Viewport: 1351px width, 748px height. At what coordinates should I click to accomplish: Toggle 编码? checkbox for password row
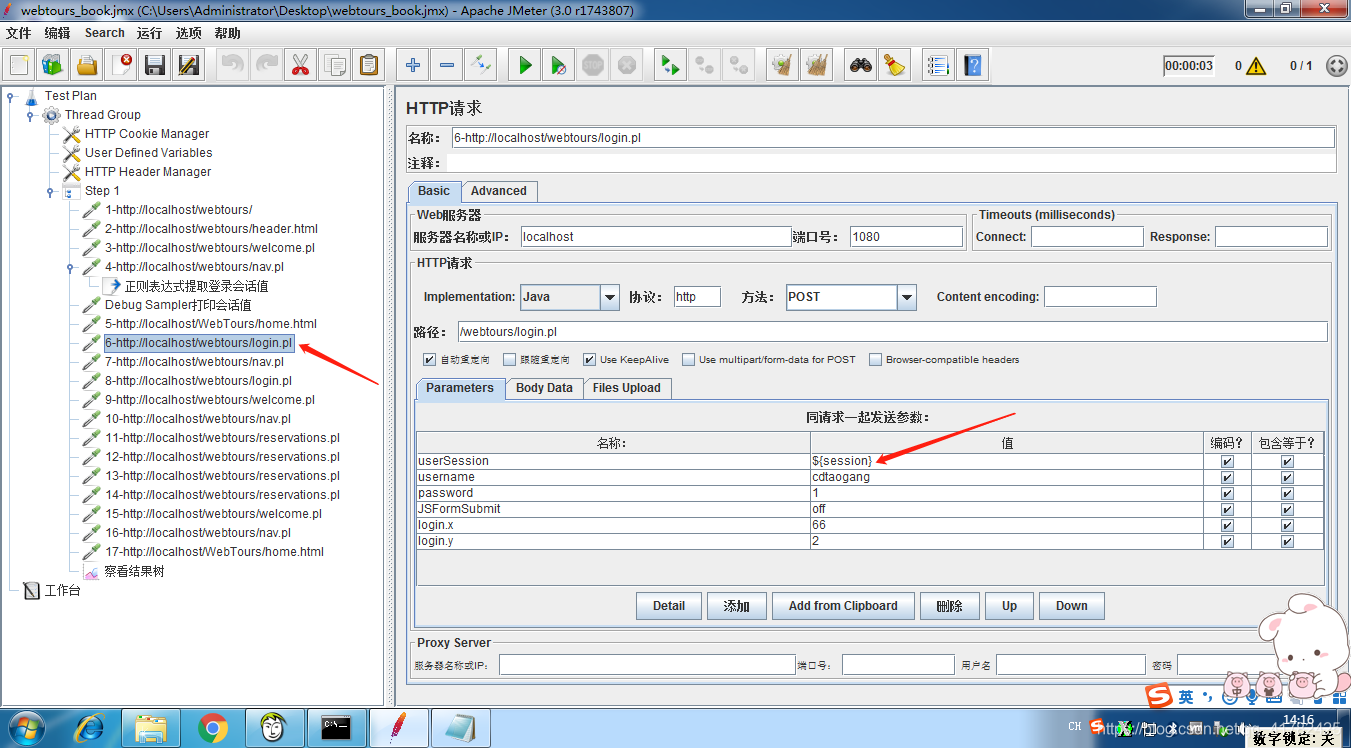[x=1227, y=494]
